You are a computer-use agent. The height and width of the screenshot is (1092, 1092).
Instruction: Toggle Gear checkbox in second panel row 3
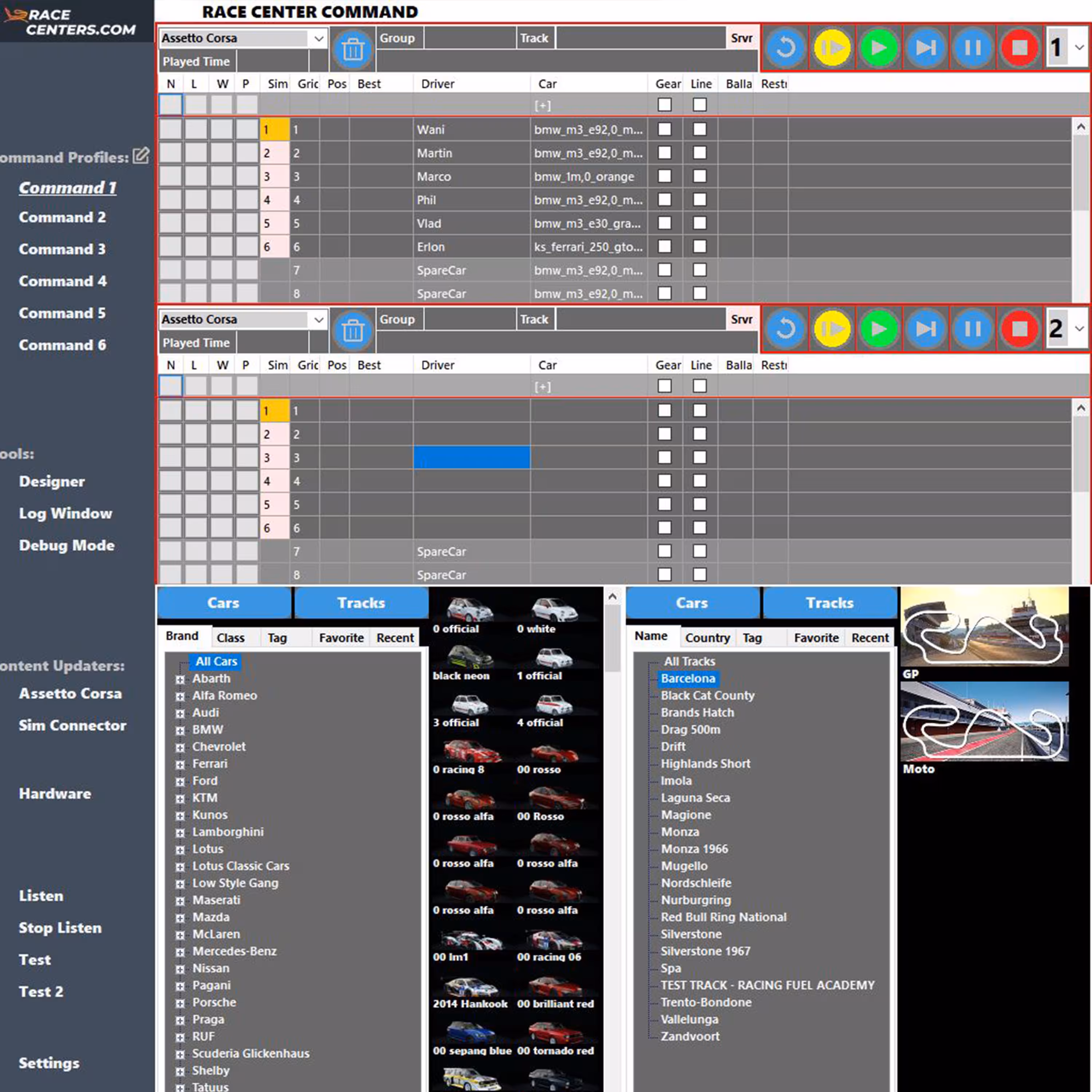click(665, 457)
